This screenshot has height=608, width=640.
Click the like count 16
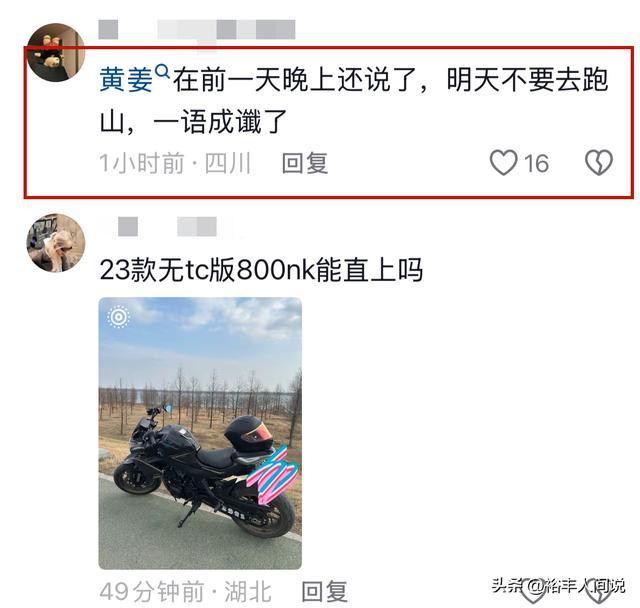[536, 164]
